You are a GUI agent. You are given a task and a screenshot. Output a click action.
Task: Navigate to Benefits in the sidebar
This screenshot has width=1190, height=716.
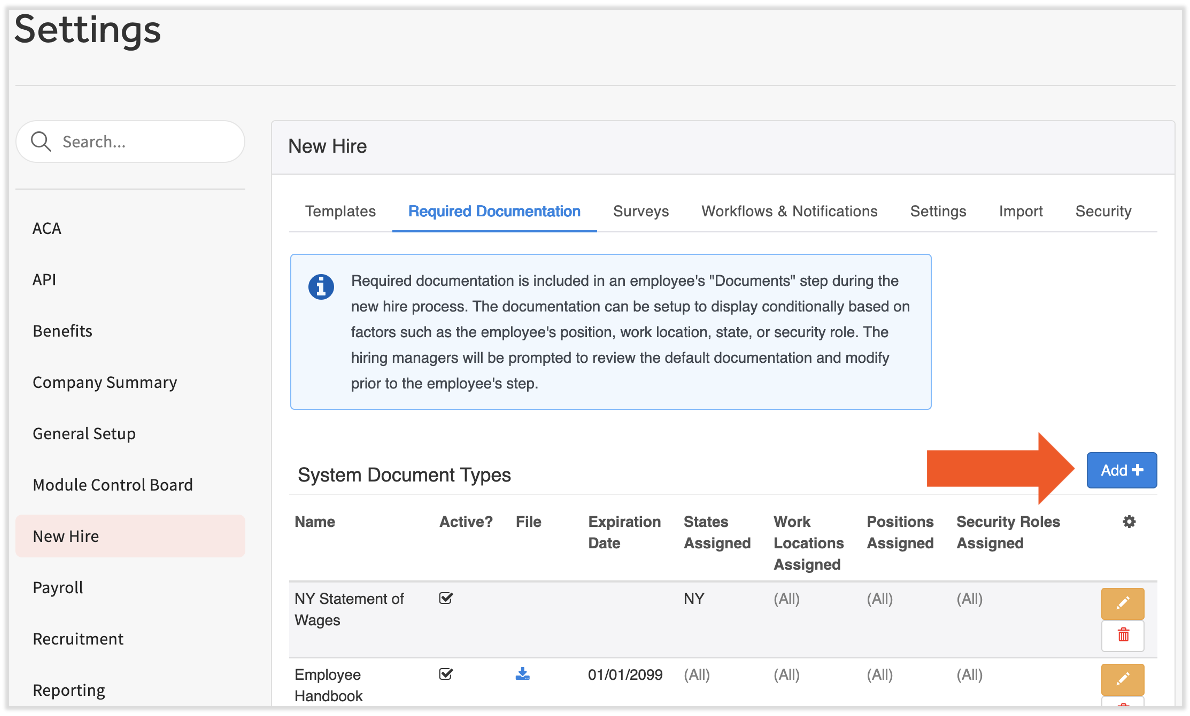click(62, 331)
